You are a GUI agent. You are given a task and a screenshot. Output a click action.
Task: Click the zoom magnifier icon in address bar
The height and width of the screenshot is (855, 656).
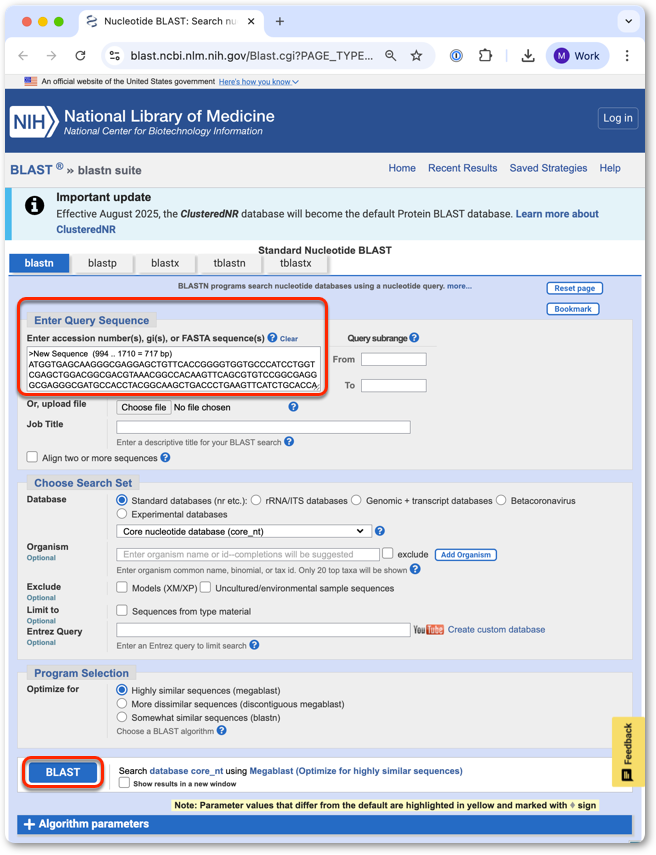pyautogui.click(x=390, y=56)
